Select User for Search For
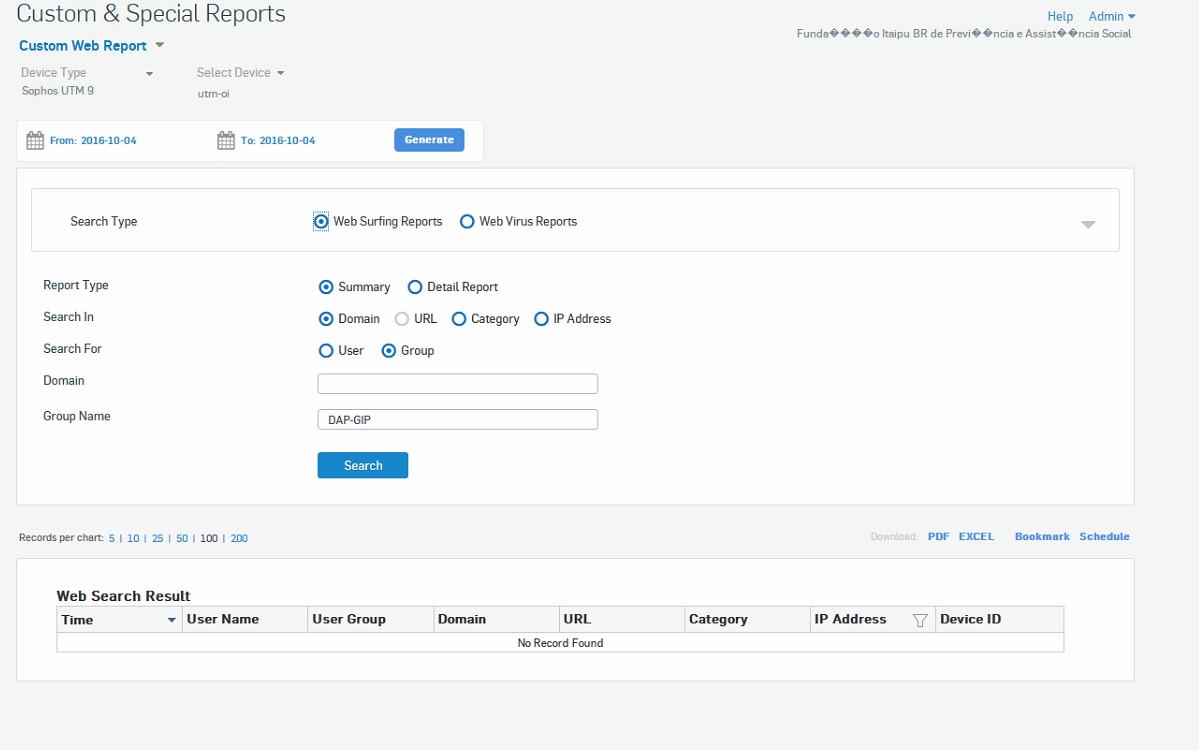 (326, 350)
